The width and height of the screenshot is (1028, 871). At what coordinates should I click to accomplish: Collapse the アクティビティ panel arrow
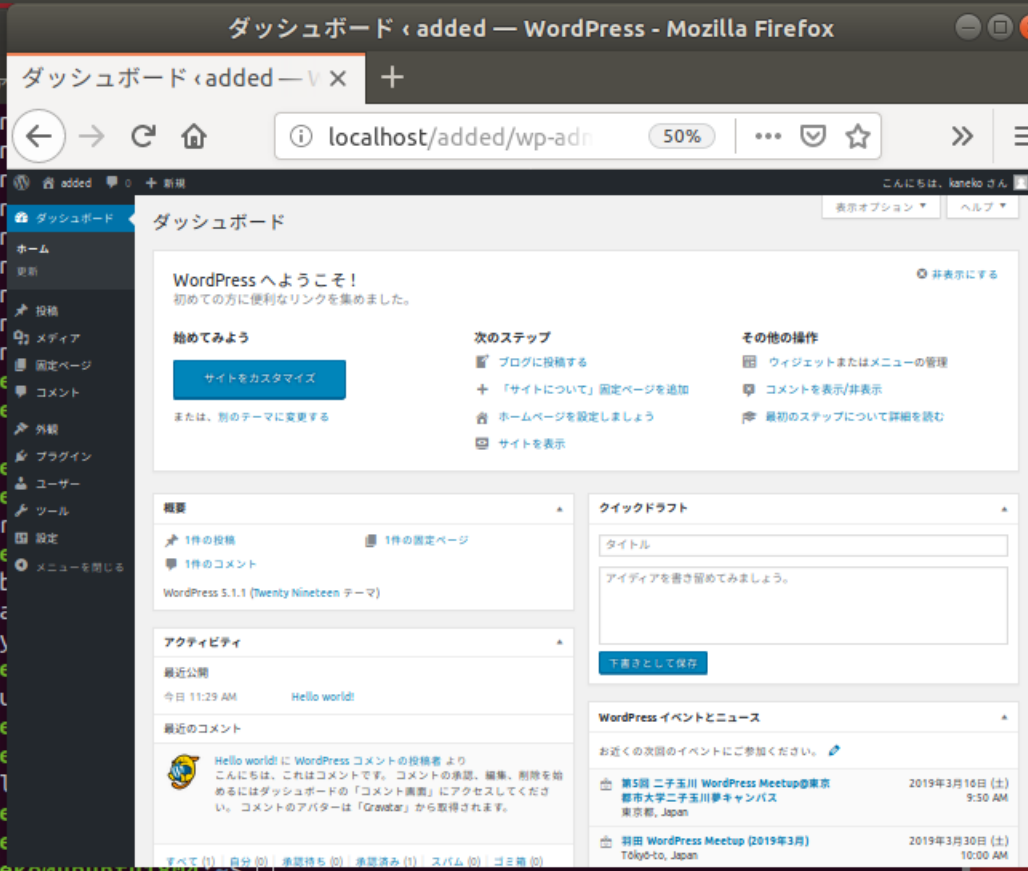point(559,642)
